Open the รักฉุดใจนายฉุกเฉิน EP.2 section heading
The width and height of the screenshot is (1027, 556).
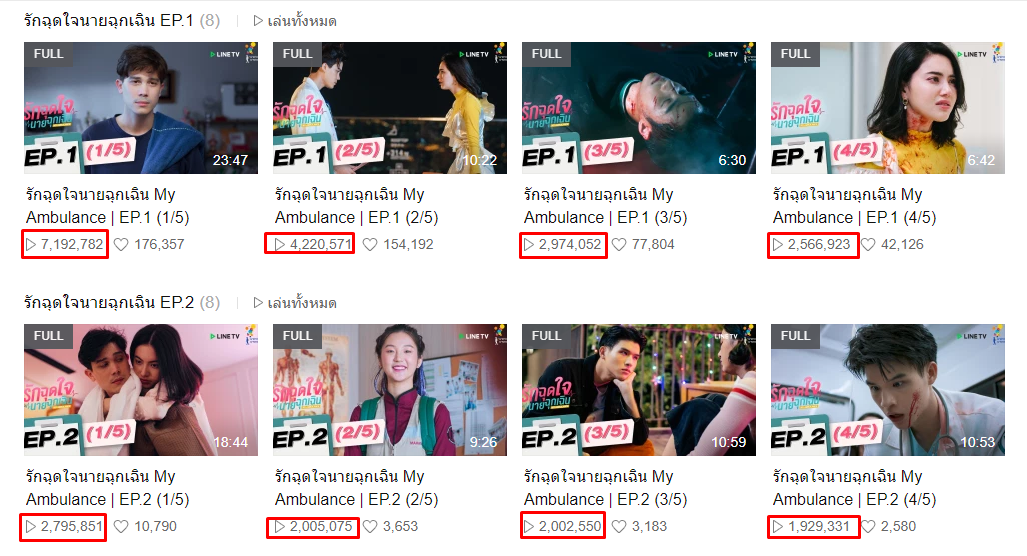pos(109,303)
